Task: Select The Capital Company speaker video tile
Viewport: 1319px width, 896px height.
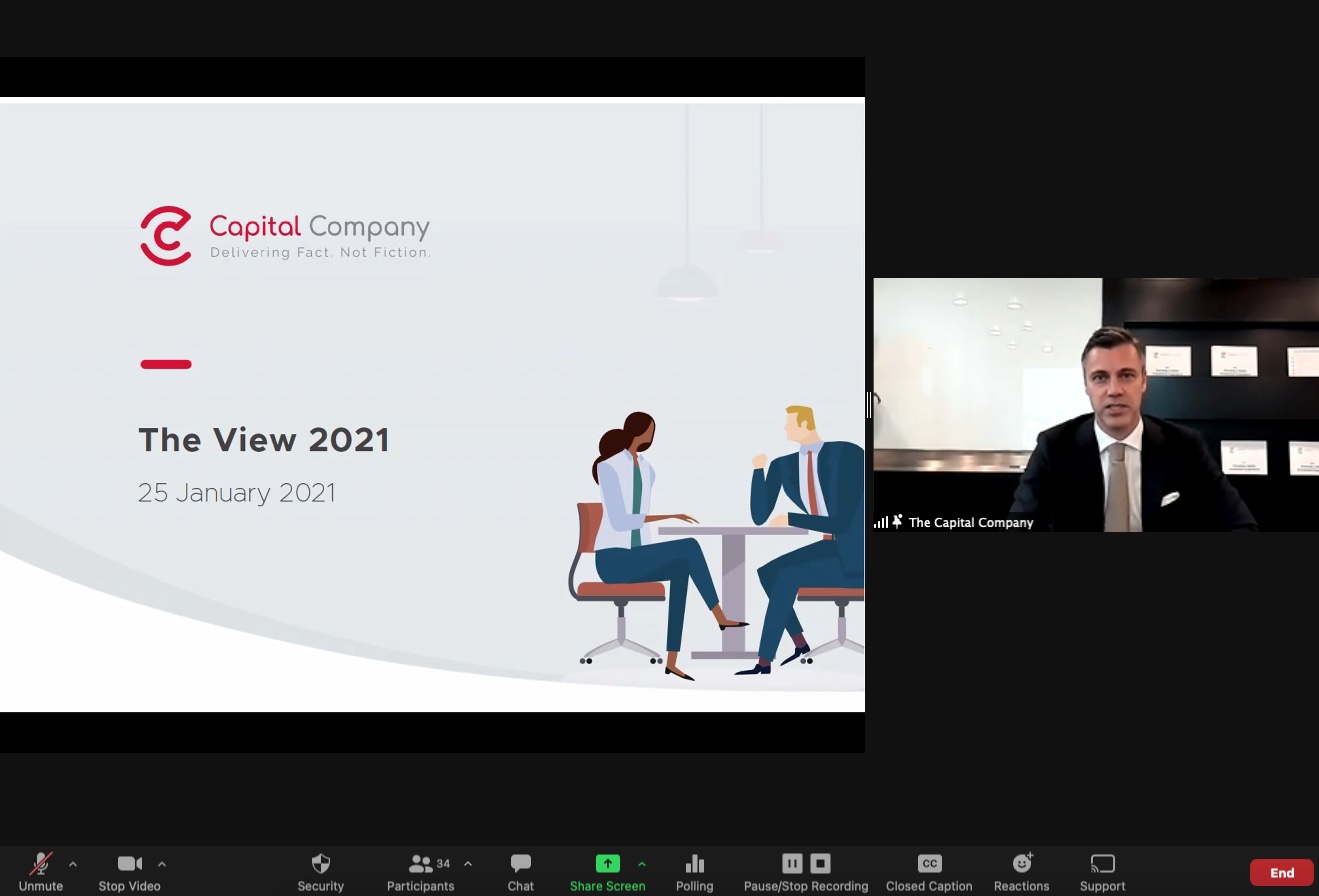Action: (1095, 404)
